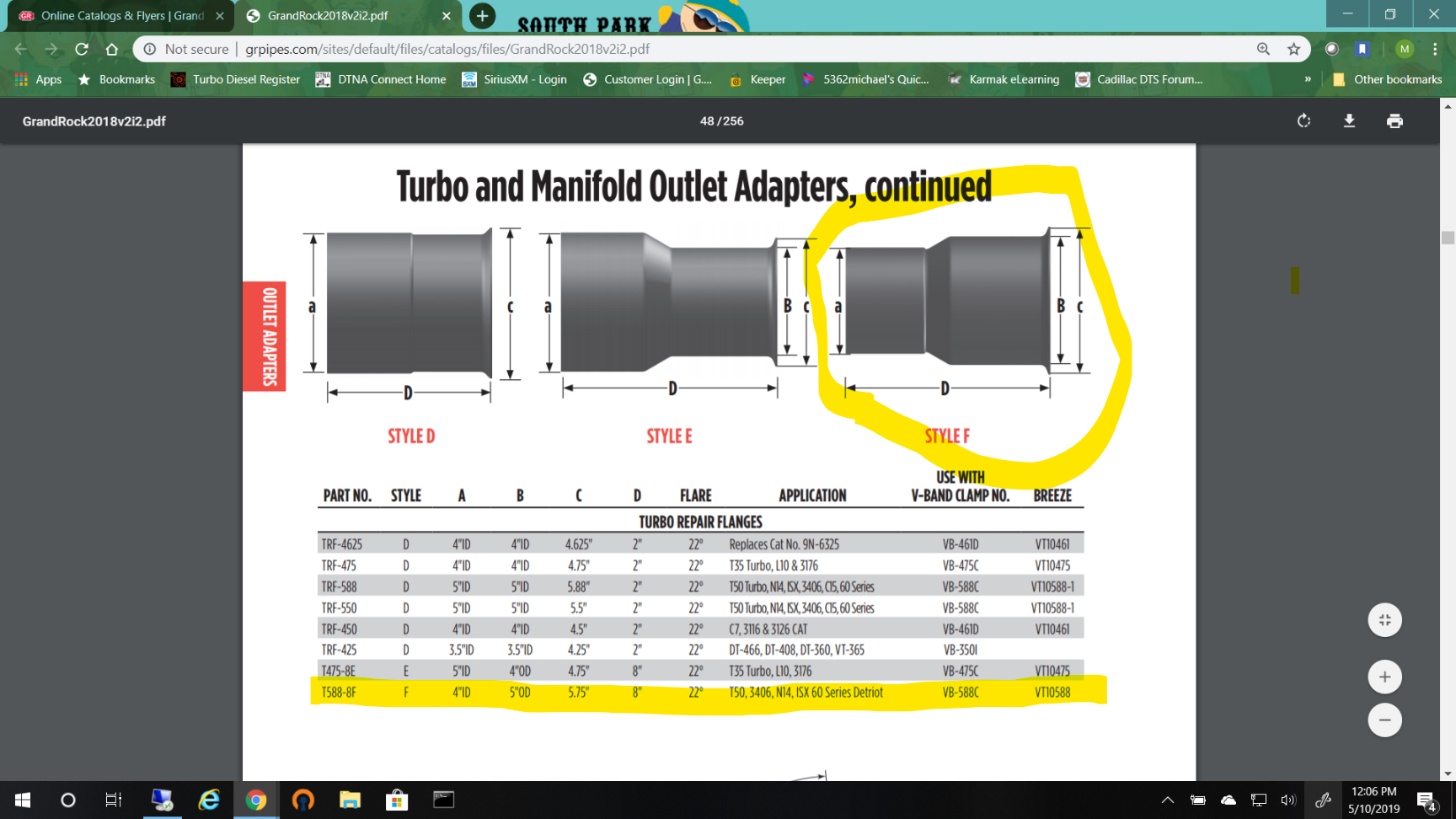Click the STYLE D label

click(411, 436)
